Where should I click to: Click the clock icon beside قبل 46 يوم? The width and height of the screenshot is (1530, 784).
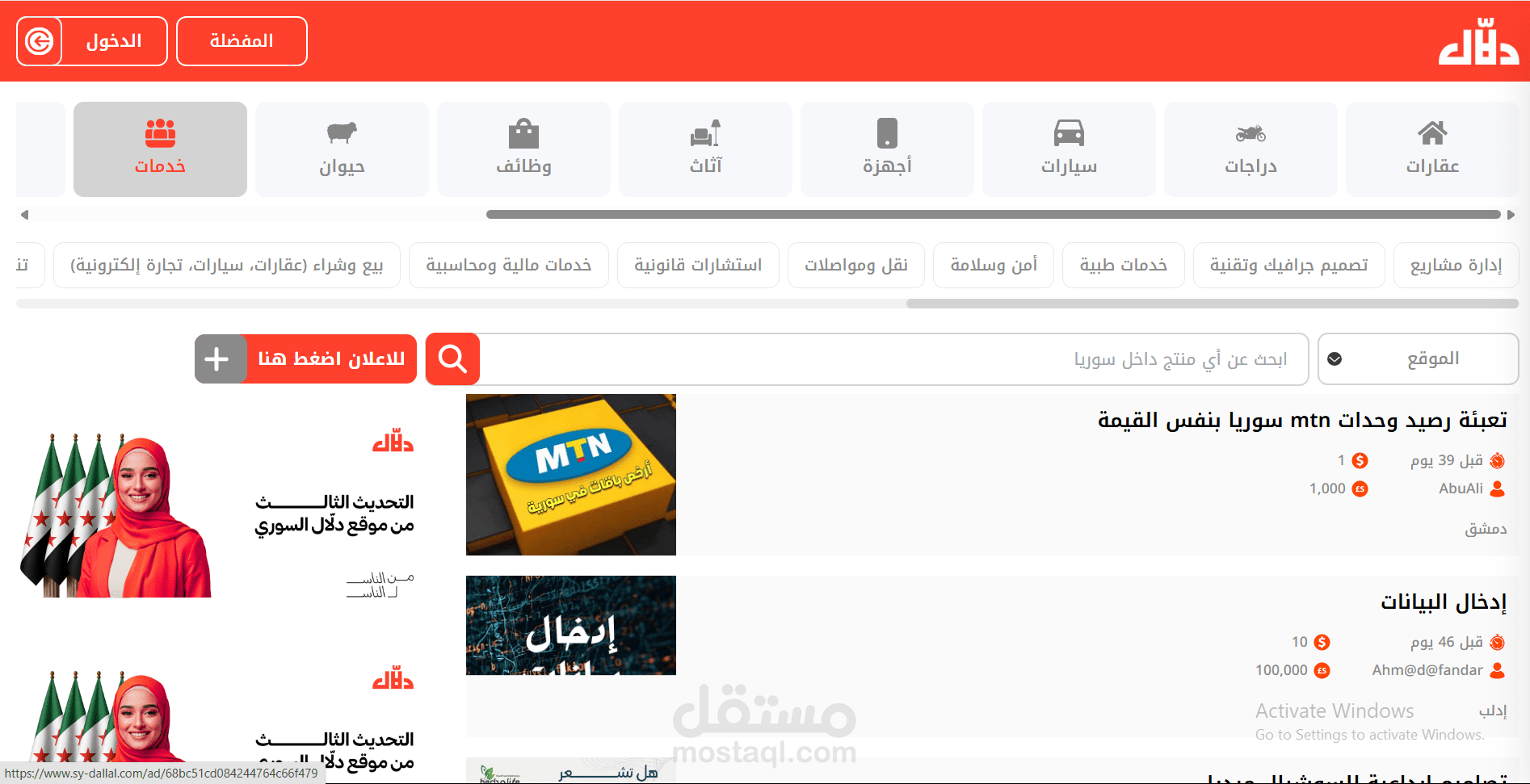[1497, 643]
